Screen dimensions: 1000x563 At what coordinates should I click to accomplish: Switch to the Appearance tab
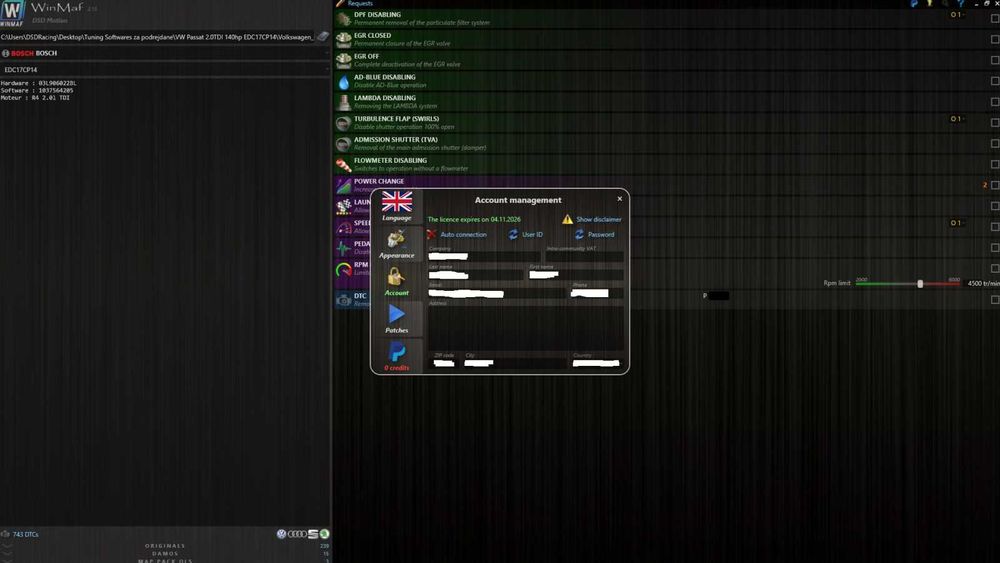pos(397,244)
